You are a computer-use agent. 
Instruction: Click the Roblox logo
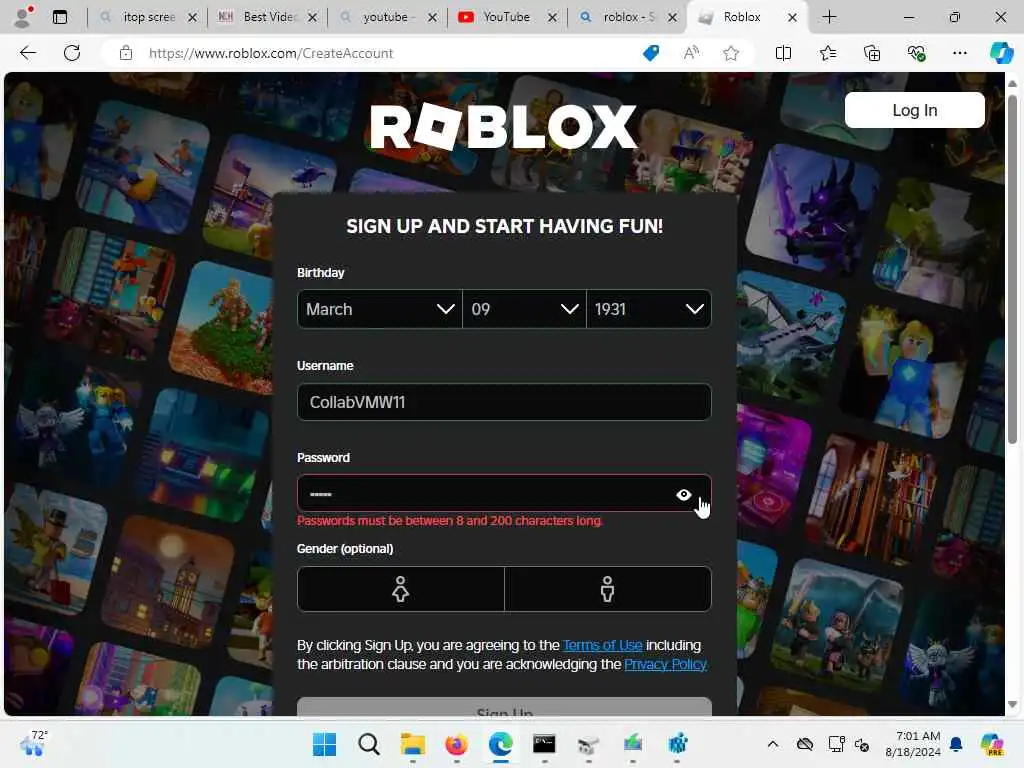point(504,126)
